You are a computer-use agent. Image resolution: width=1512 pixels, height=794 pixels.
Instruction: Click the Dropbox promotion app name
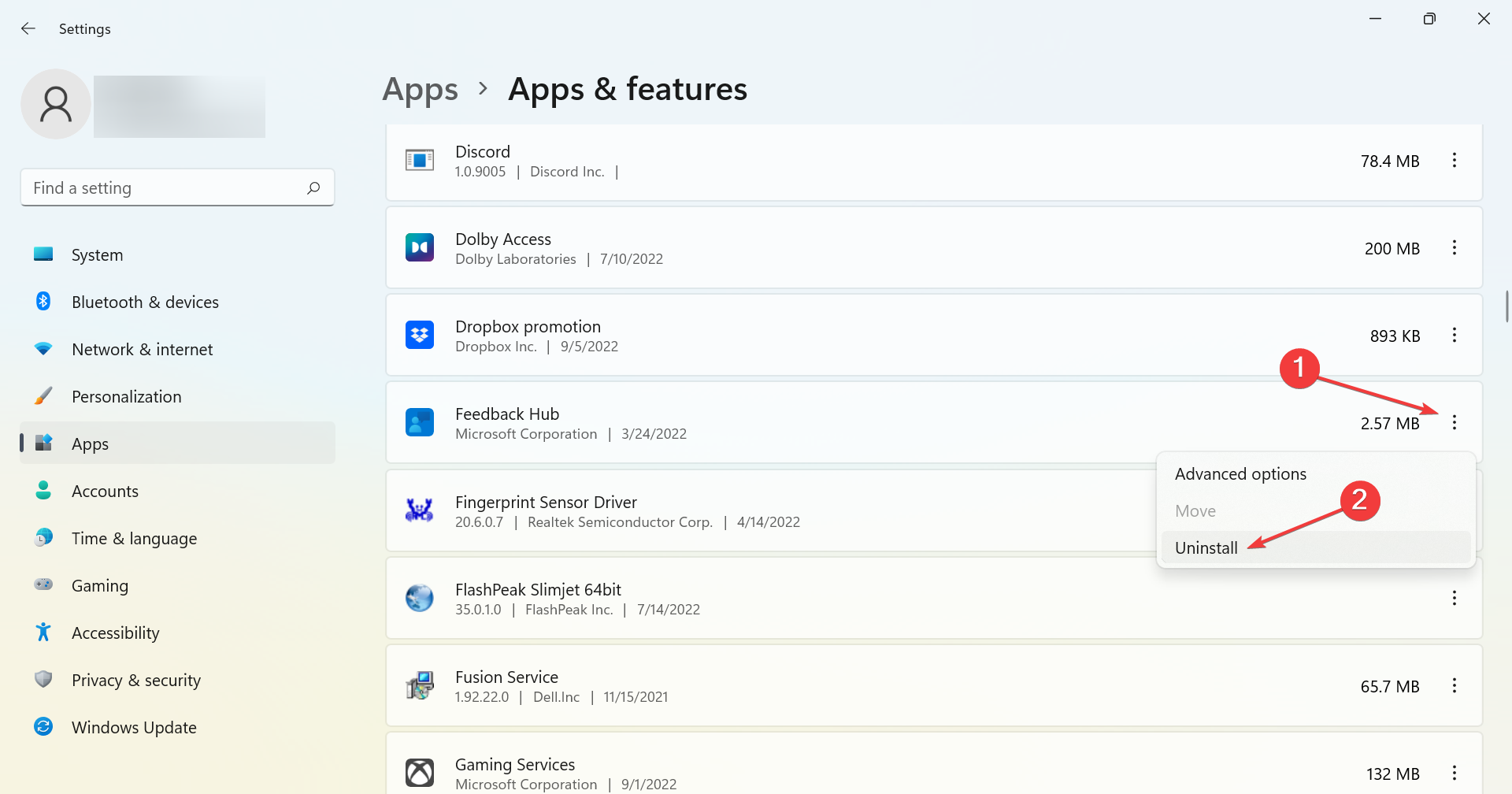(x=528, y=327)
